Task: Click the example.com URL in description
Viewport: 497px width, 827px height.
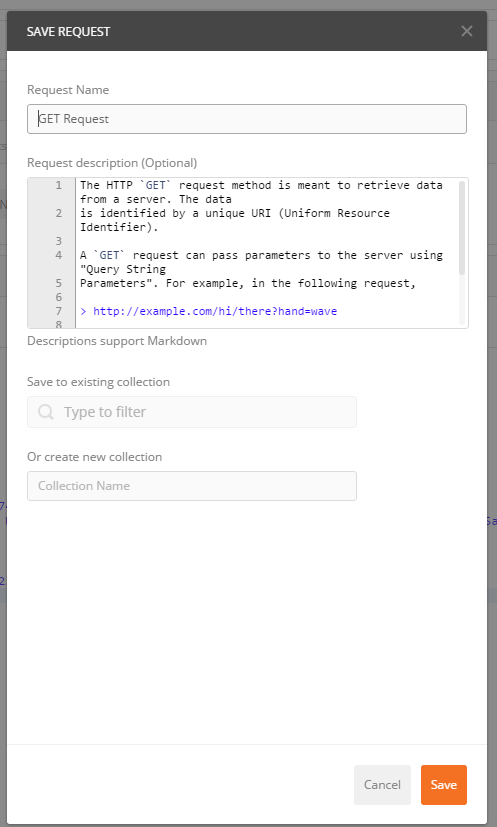Action: pos(215,311)
